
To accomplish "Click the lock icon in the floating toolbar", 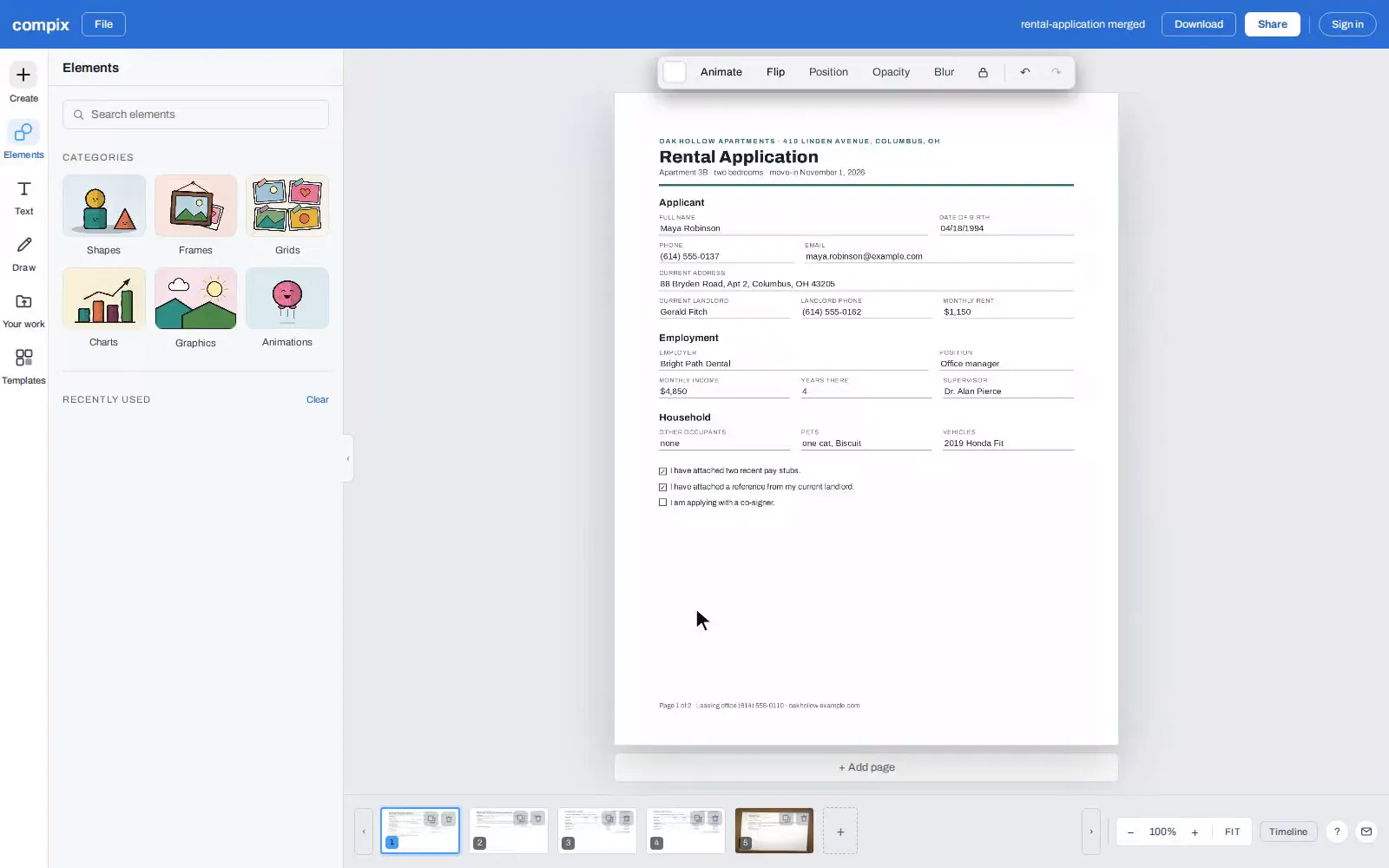I will (x=983, y=72).
